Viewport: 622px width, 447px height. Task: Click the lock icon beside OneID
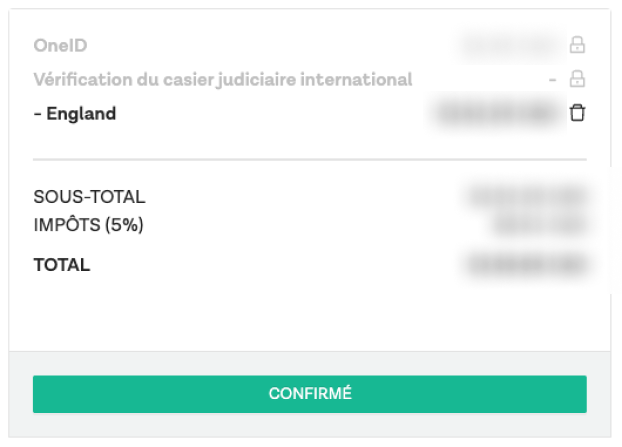pyautogui.click(x=576, y=45)
